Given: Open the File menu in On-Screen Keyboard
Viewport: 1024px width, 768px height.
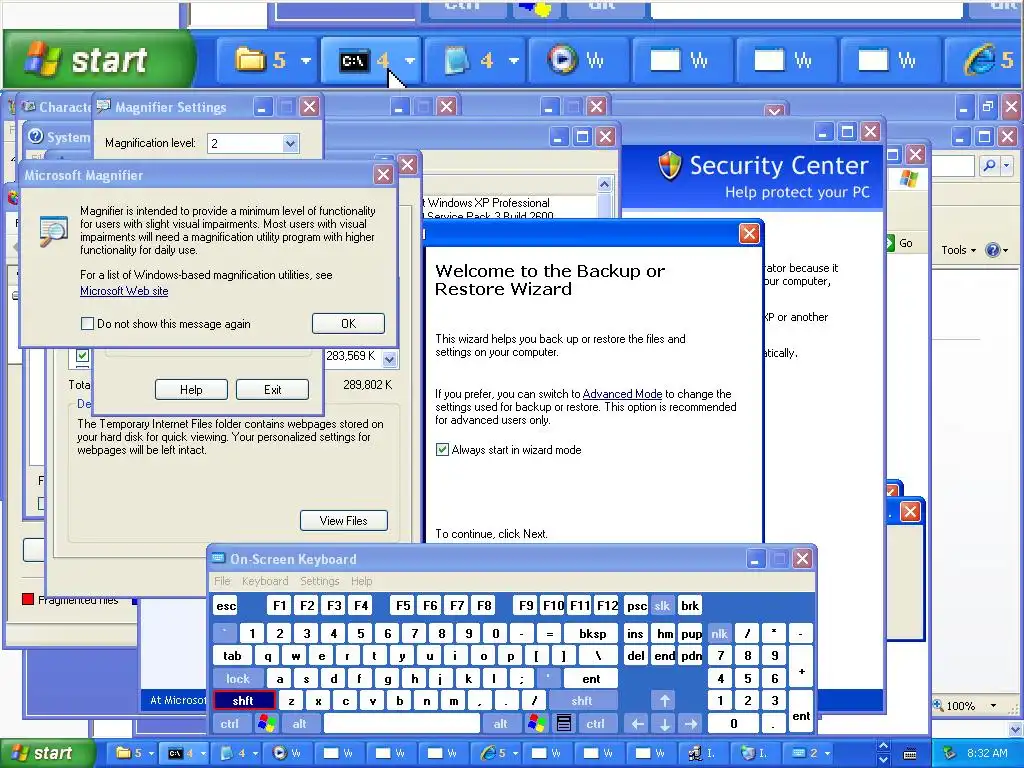Looking at the screenshot, I should pyautogui.click(x=222, y=581).
